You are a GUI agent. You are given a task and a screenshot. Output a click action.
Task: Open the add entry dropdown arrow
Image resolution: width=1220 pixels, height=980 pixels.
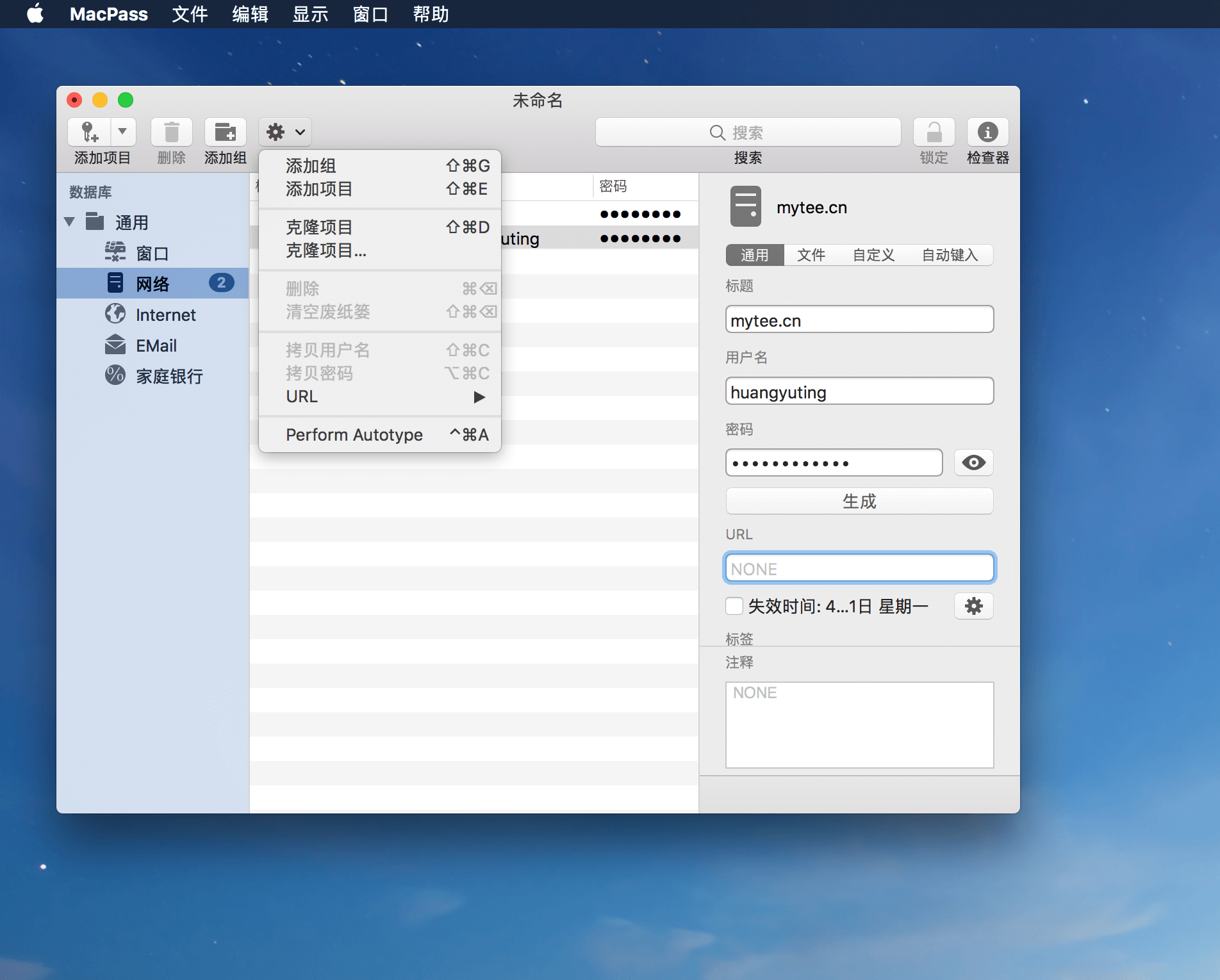(123, 132)
